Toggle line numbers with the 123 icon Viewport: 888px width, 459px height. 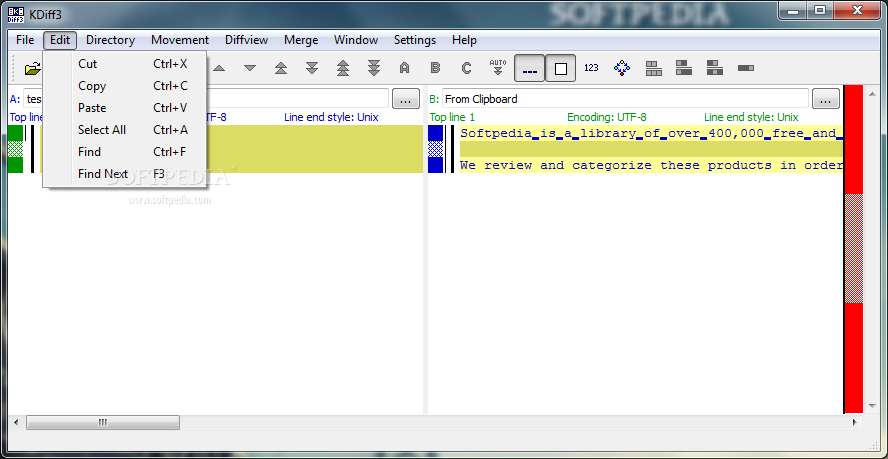(591, 68)
